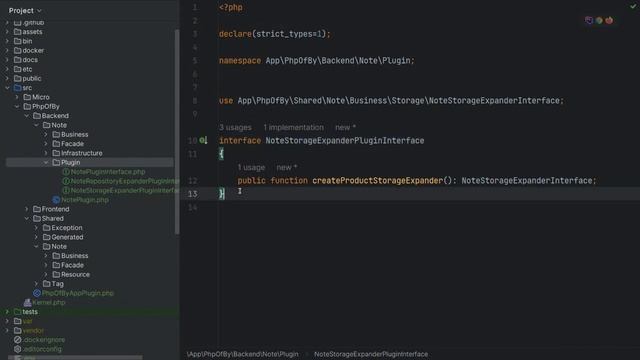This screenshot has height=360, width=640.
Task: Click line number 14 in the gutter
Action: coord(192,207)
